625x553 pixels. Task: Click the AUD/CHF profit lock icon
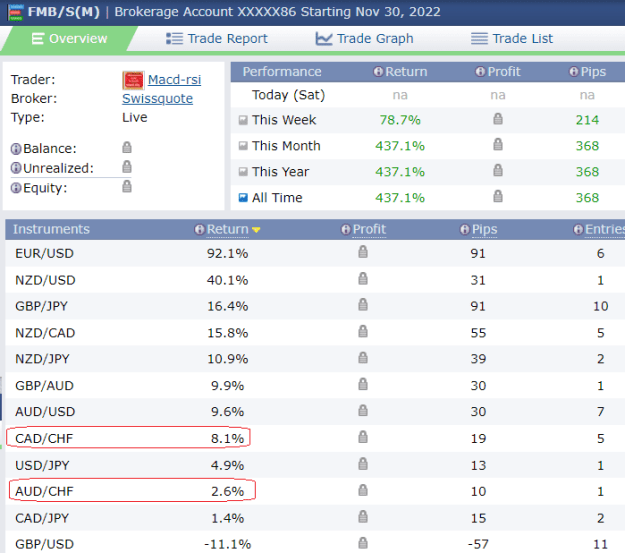[363, 490]
